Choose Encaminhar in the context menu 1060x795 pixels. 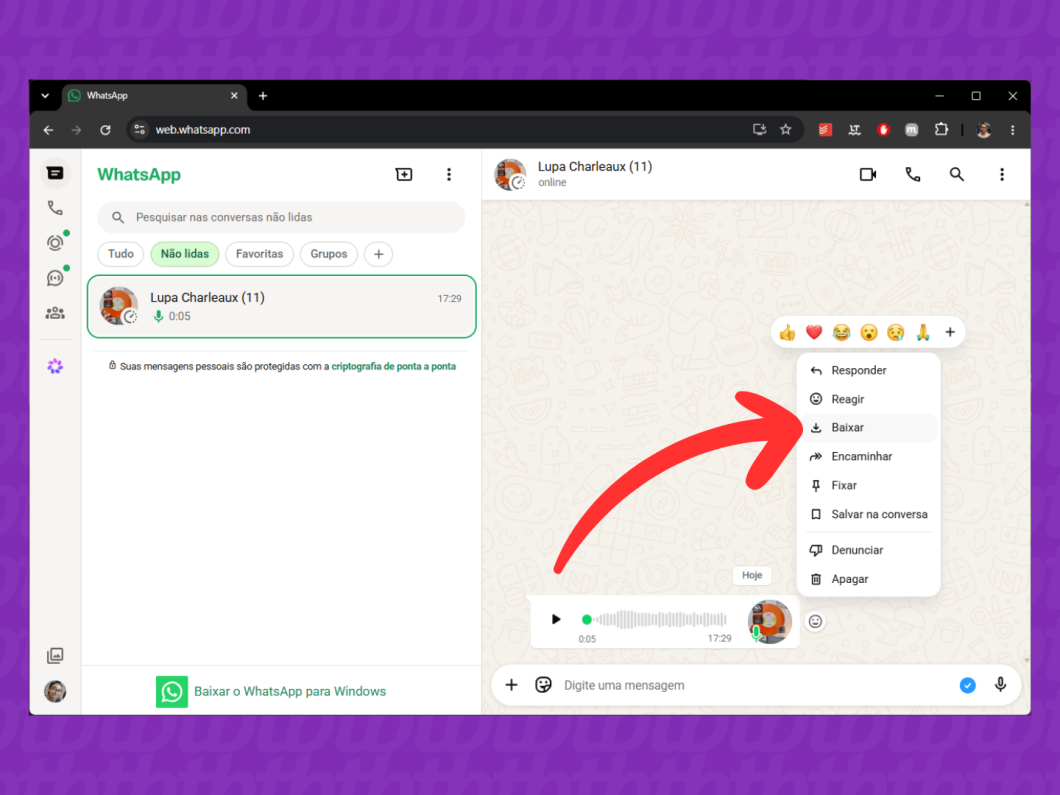[869, 456]
